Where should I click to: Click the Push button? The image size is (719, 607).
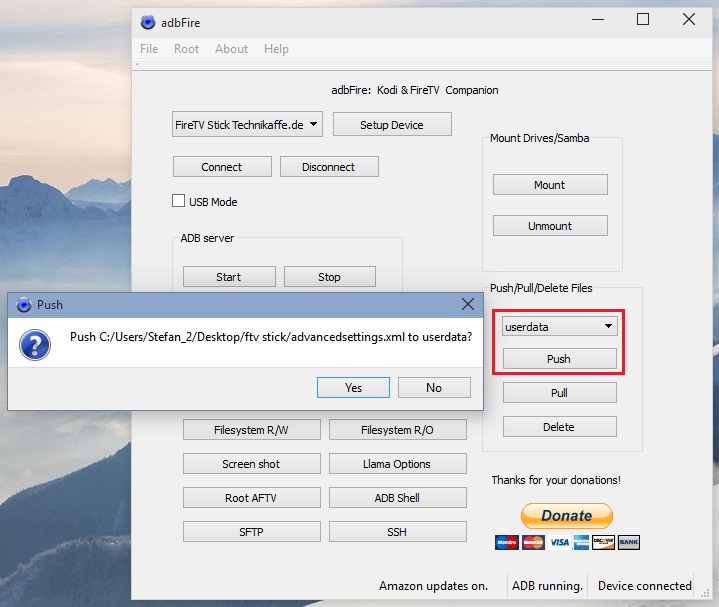[559, 359]
